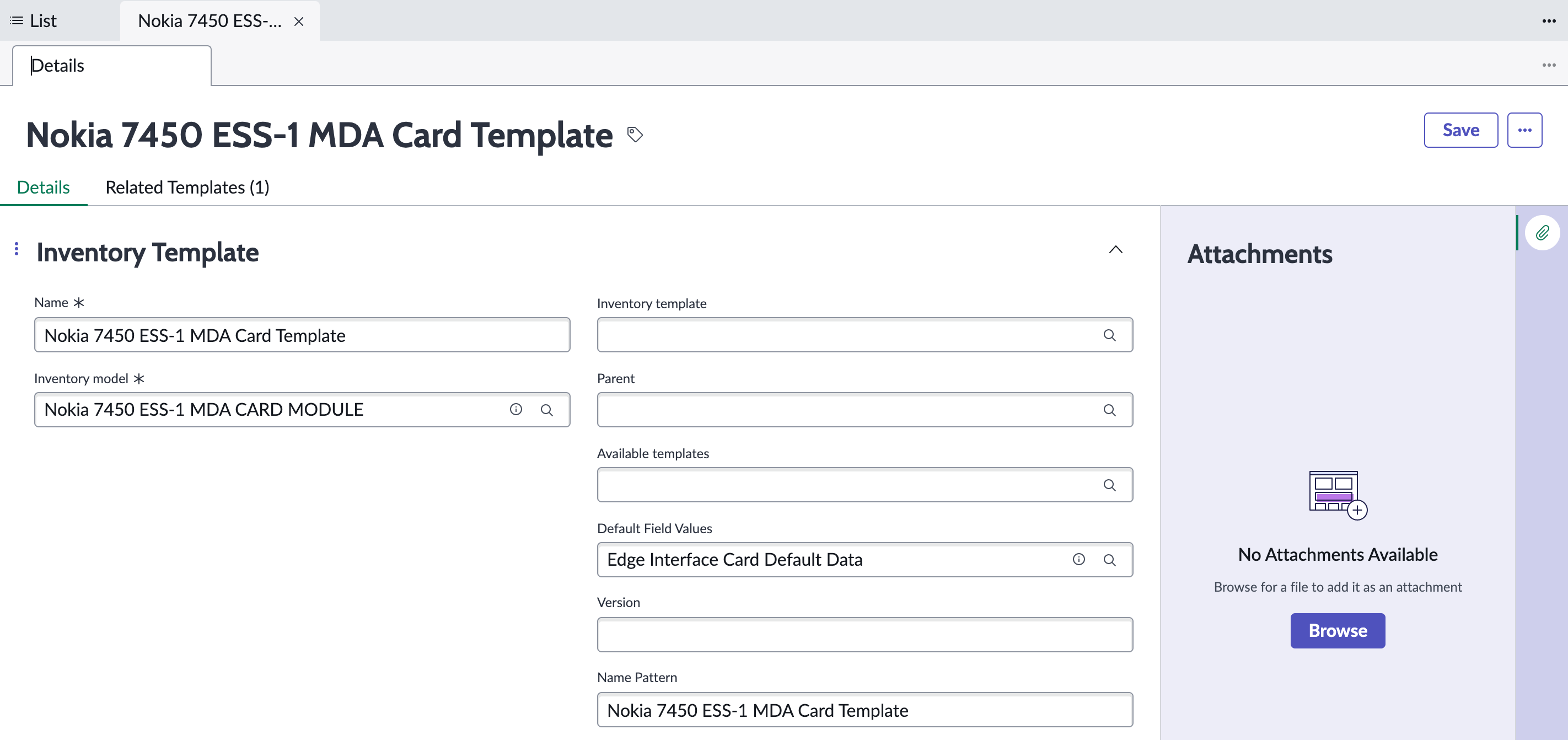Screen dimensions: 1568x740
Task: Select the green Details record tab
Action: point(43,187)
